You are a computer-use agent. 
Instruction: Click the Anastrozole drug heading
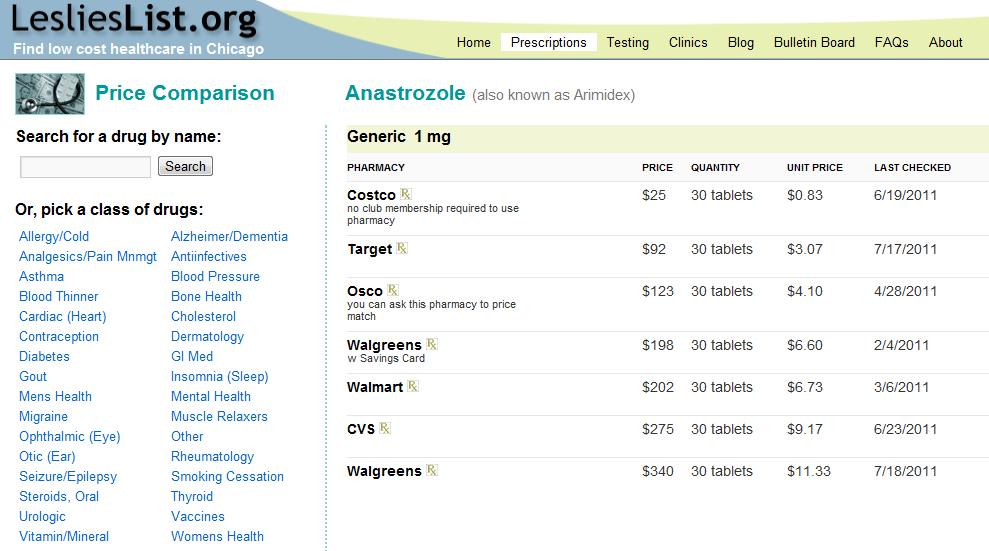[x=405, y=93]
